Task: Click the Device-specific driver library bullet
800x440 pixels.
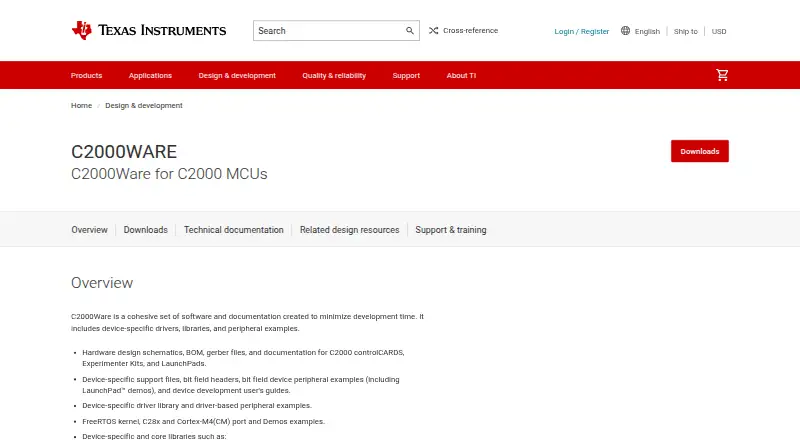Action: tap(197, 406)
